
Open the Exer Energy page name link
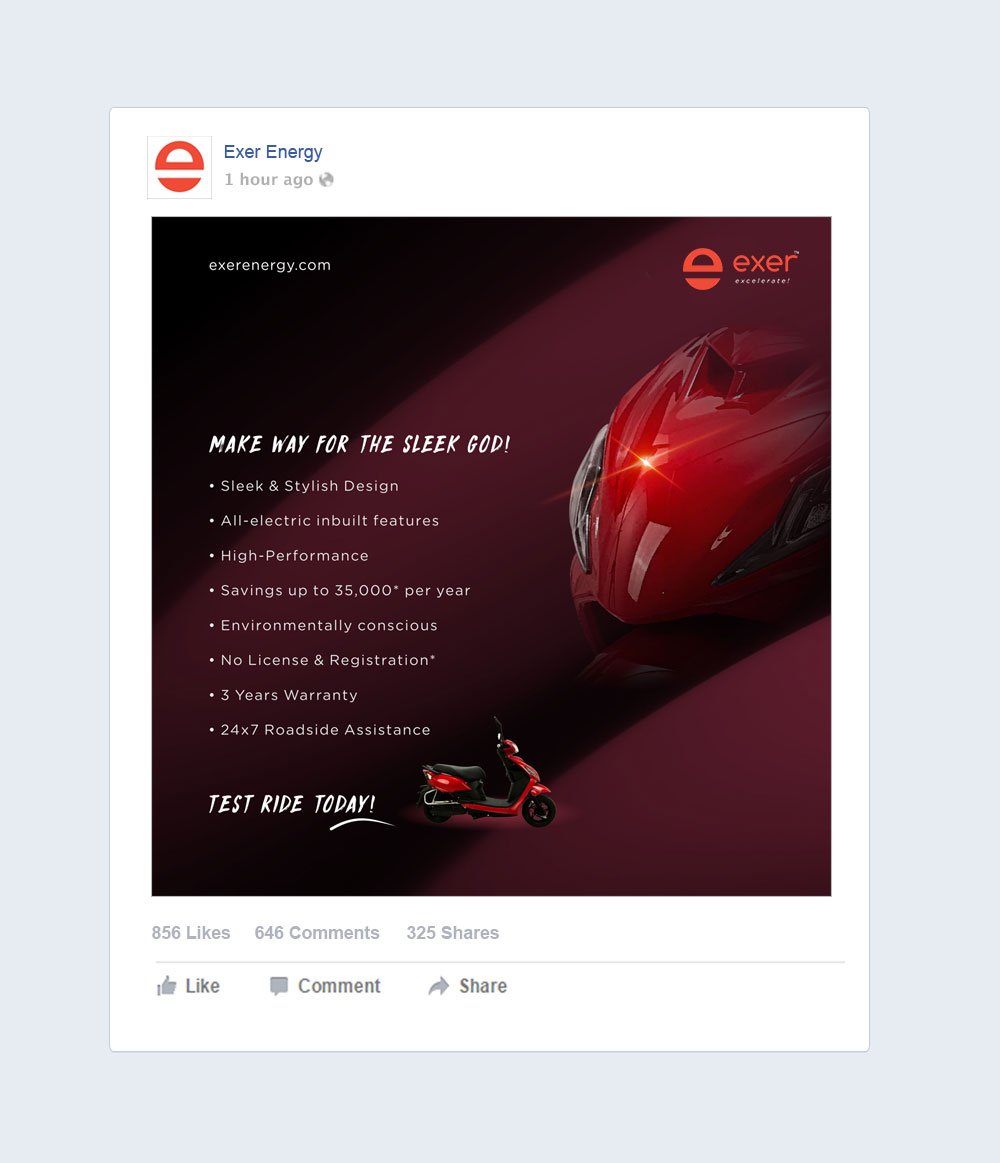273,152
